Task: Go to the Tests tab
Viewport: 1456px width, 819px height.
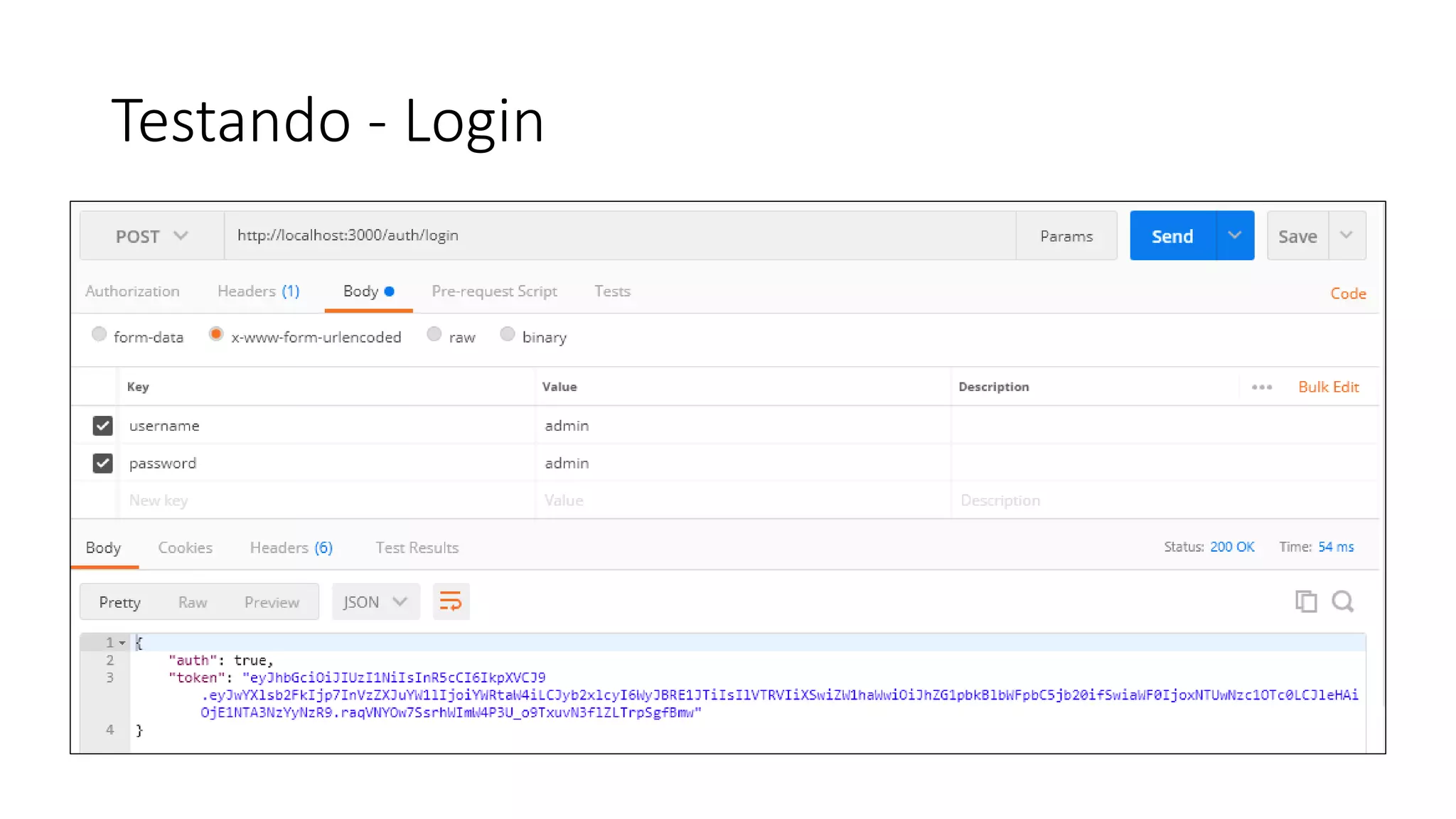Action: [612, 291]
